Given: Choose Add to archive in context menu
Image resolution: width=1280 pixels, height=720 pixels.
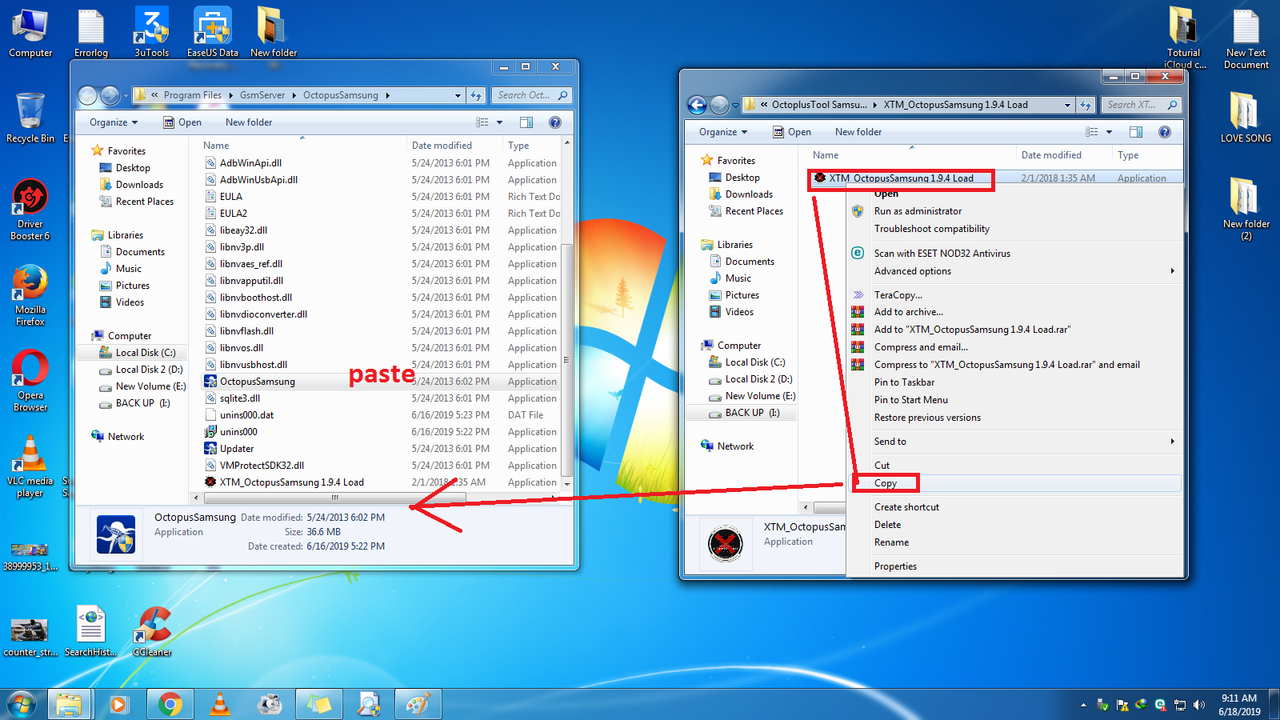Looking at the screenshot, I should (x=1014, y=312).
